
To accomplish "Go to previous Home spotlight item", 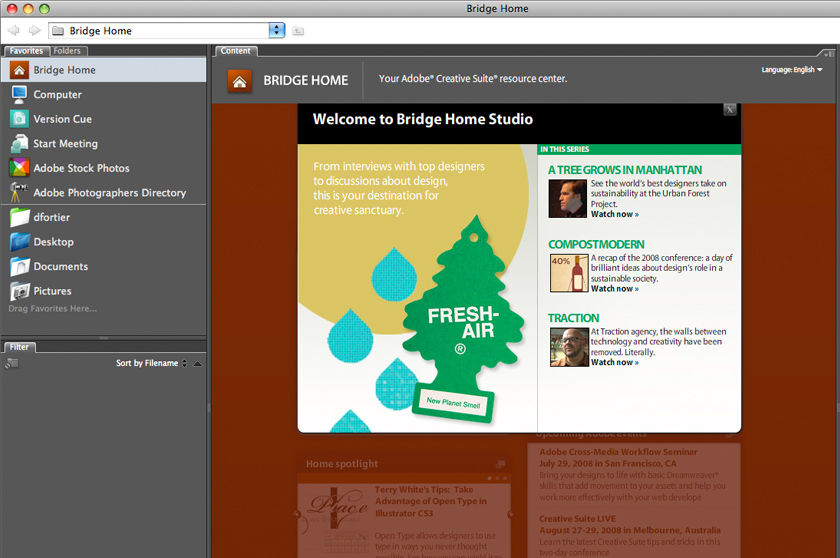I will pos(297,514).
